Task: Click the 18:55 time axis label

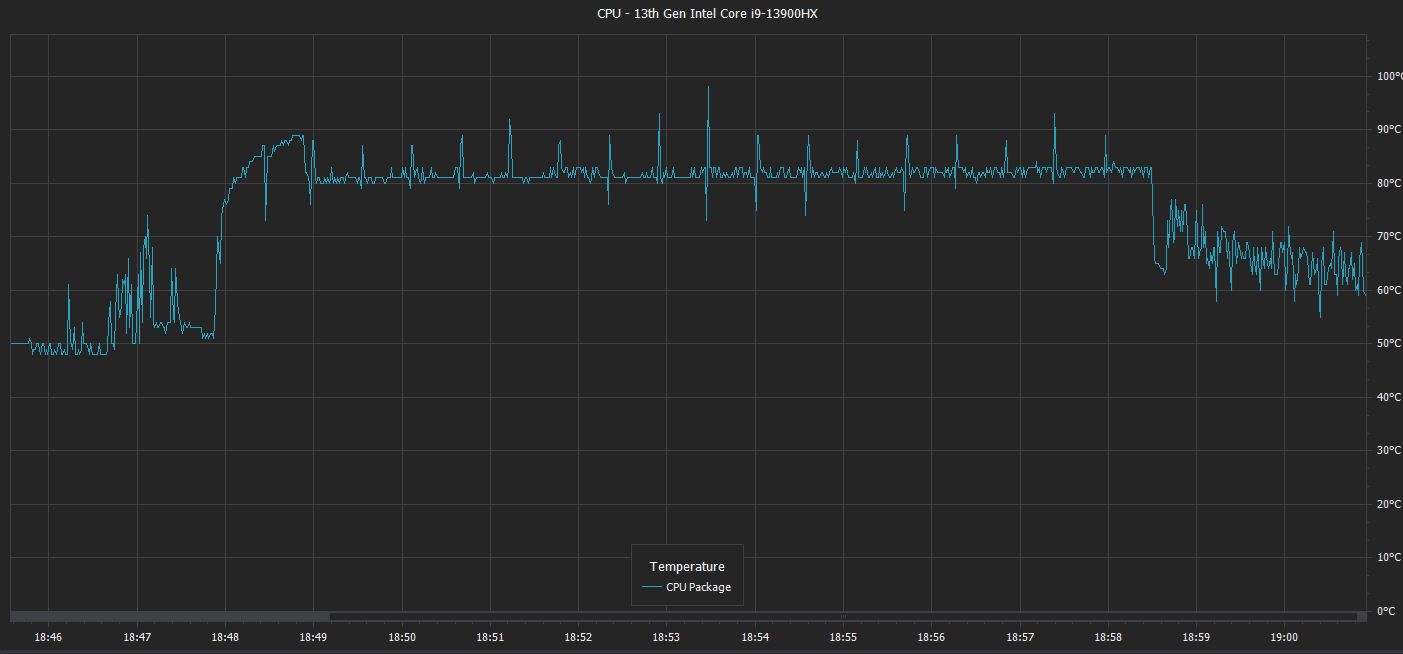Action: point(843,637)
